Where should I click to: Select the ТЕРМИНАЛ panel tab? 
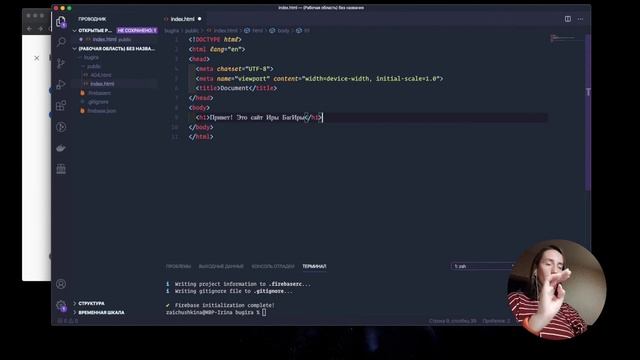tap(314, 266)
